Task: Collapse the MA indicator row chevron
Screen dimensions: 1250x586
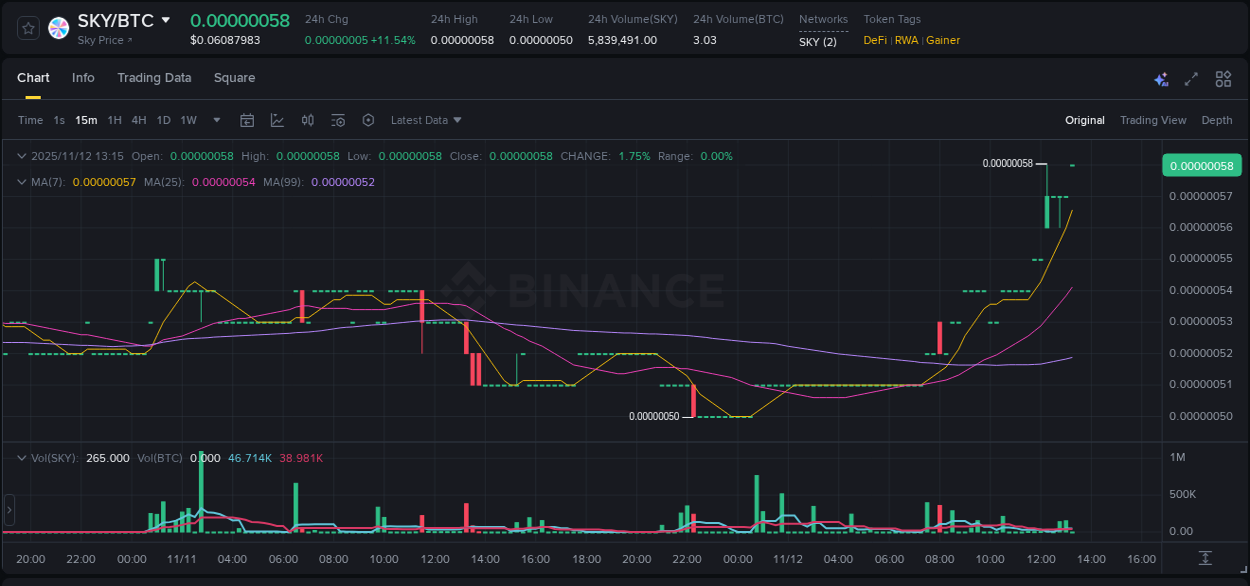Action: point(20,182)
